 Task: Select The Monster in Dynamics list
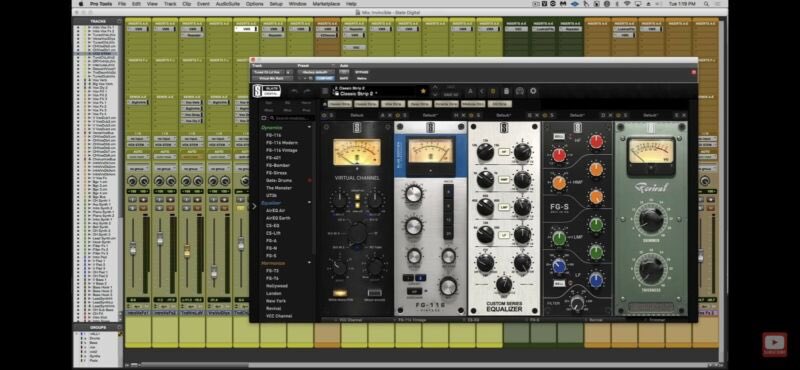tap(279, 188)
